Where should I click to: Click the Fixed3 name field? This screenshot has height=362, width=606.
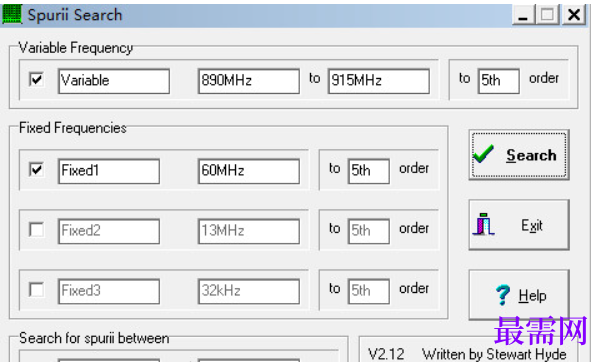[x=109, y=291]
